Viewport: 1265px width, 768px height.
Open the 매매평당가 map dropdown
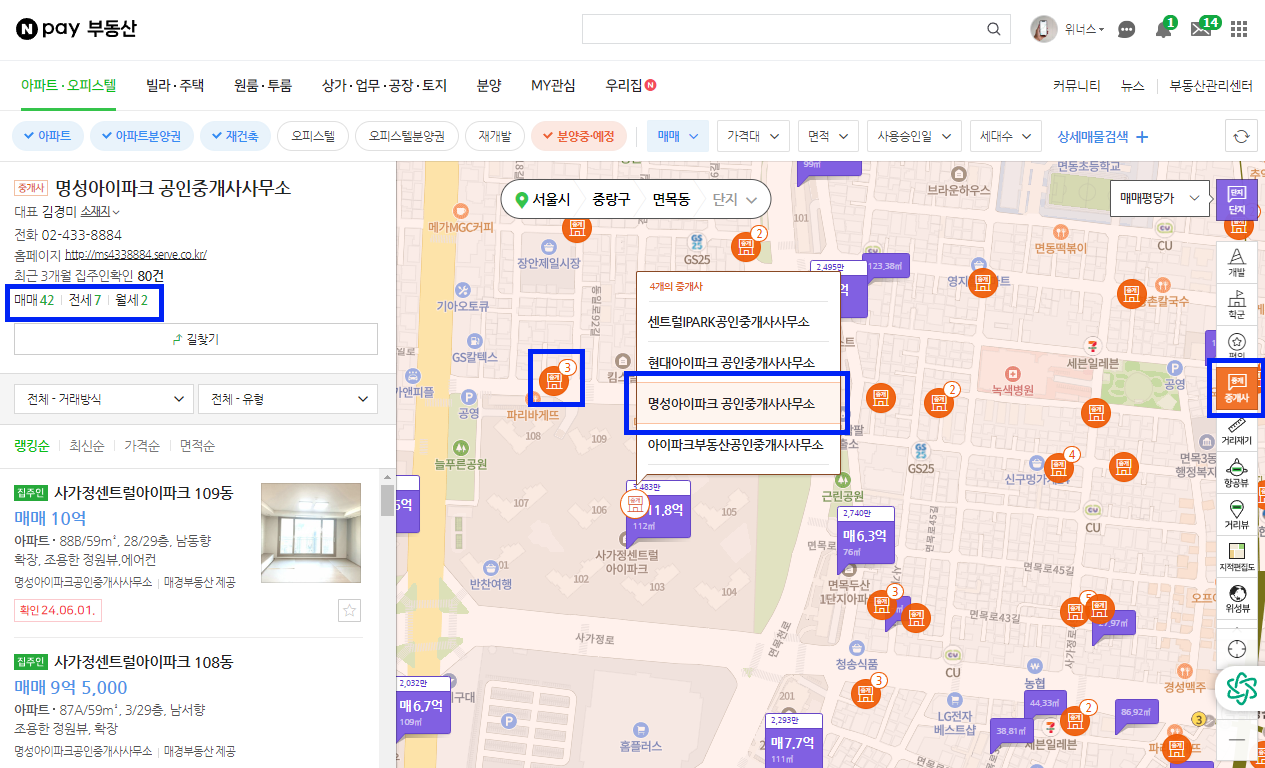coord(1160,199)
